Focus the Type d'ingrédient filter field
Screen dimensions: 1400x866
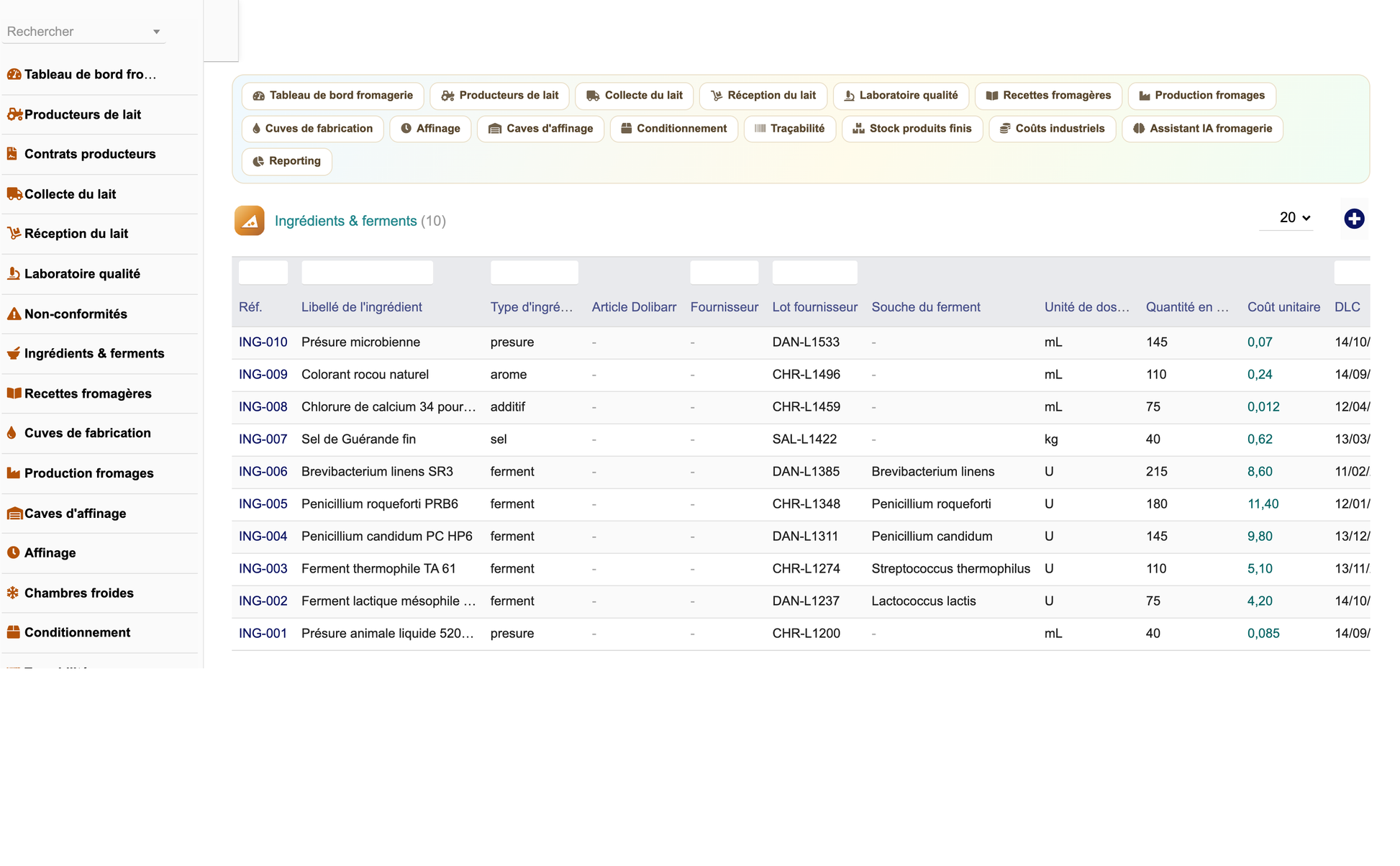[x=534, y=273]
